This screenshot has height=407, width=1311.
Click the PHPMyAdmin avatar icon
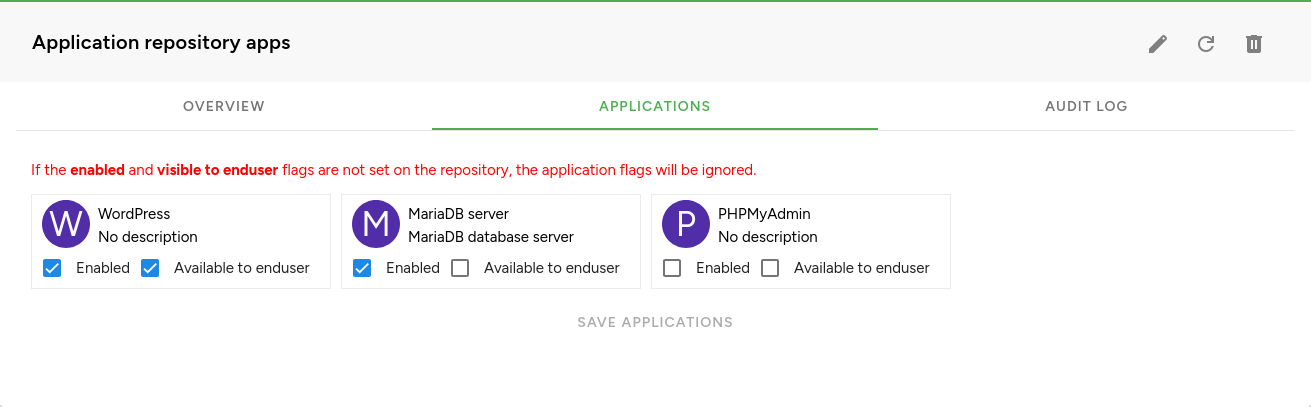686,224
